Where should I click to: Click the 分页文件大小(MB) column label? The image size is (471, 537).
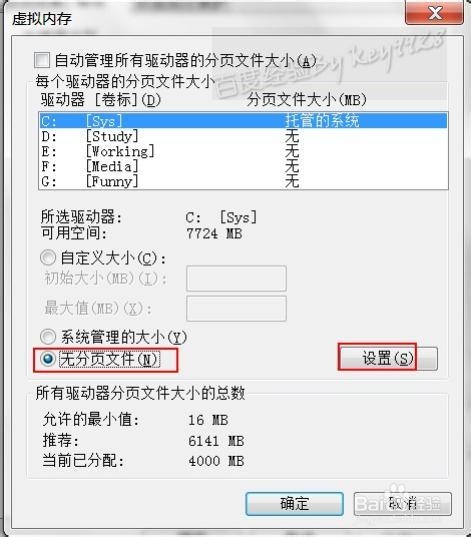click(307, 100)
